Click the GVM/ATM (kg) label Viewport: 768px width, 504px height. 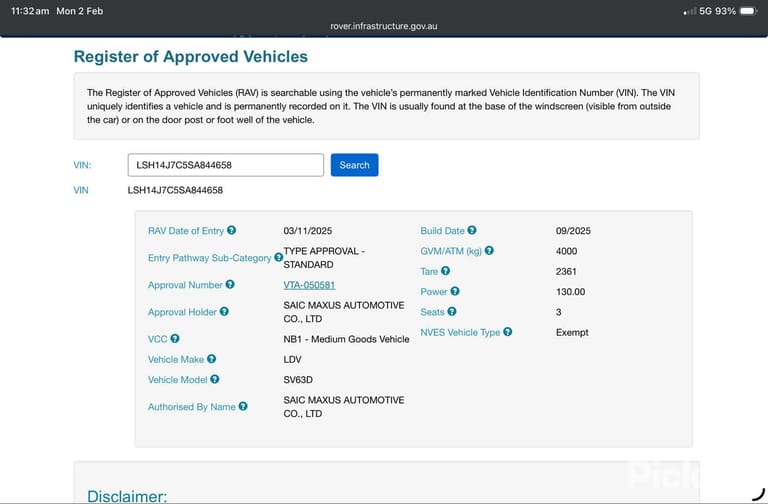coord(451,251)
